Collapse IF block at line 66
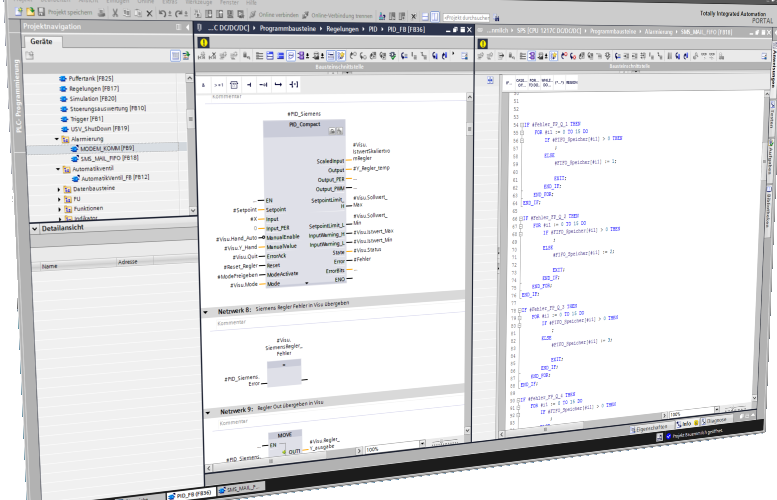Image resolution: width=777 pixels, height=500 pixels. [521, 219]
